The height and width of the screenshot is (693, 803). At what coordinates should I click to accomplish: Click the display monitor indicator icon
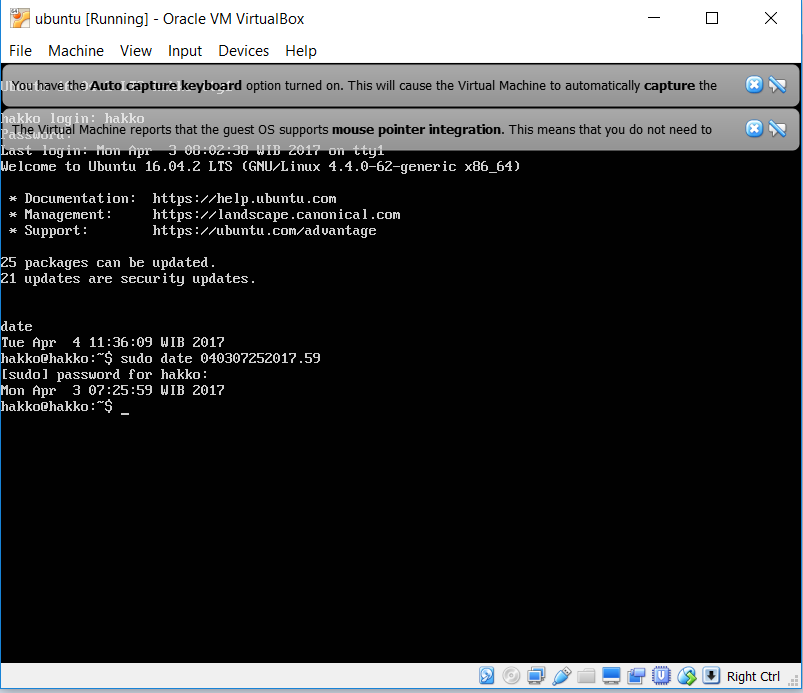point(611,676)
